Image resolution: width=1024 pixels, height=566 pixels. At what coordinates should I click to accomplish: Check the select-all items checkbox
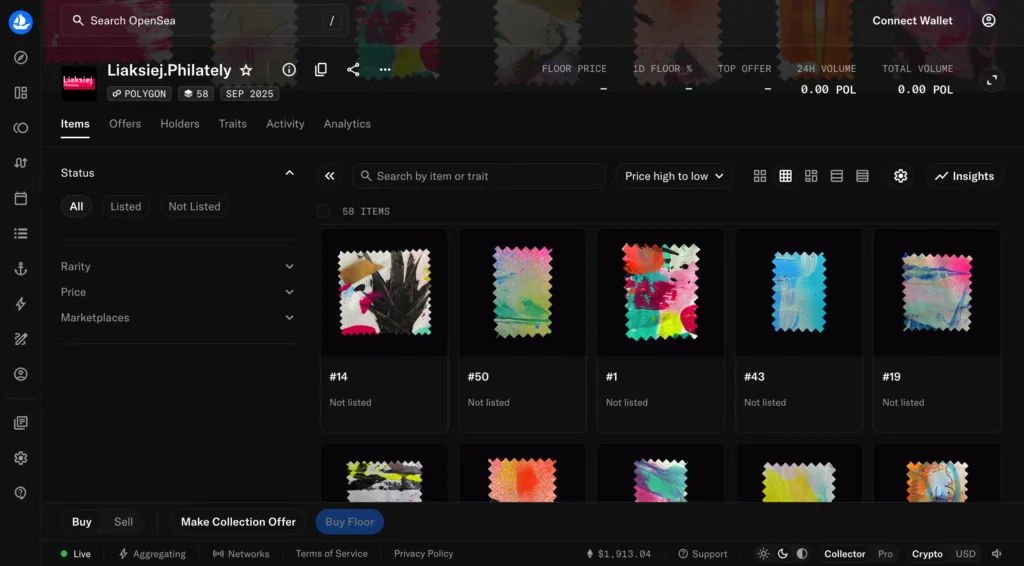tap(323, 211)
